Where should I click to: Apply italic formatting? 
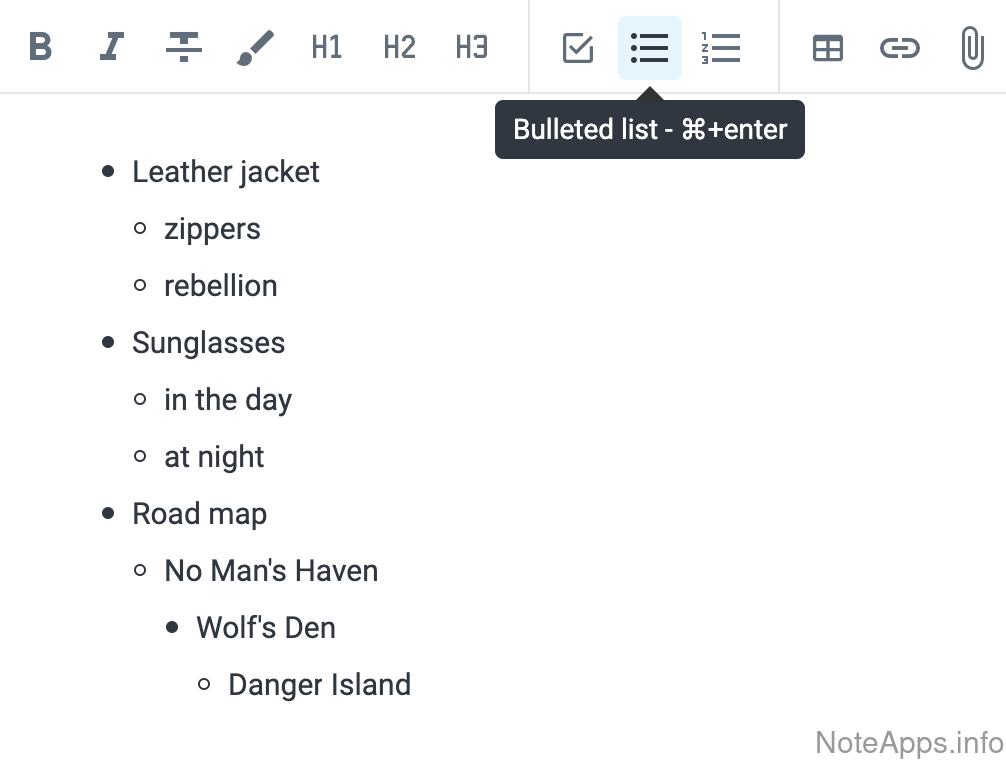click(x=112, y=47)
